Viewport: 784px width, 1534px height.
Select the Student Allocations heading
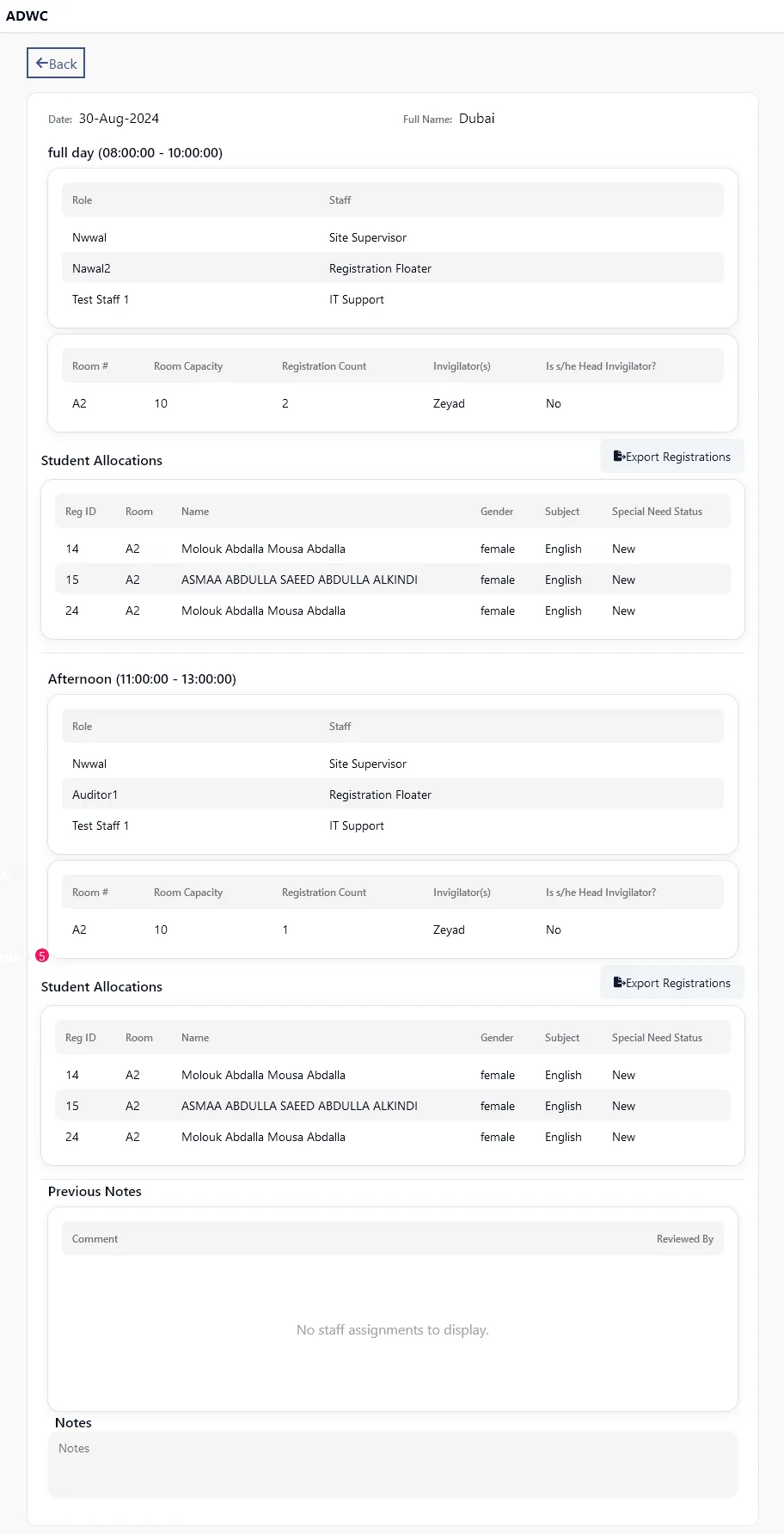[101, 460]
